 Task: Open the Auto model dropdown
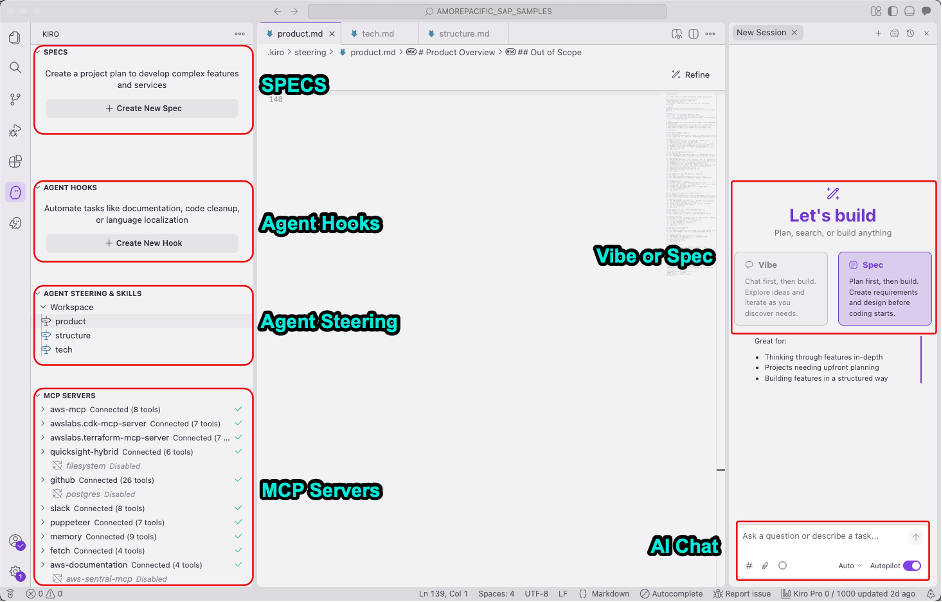pyautogui.click(x=849, y=566)
